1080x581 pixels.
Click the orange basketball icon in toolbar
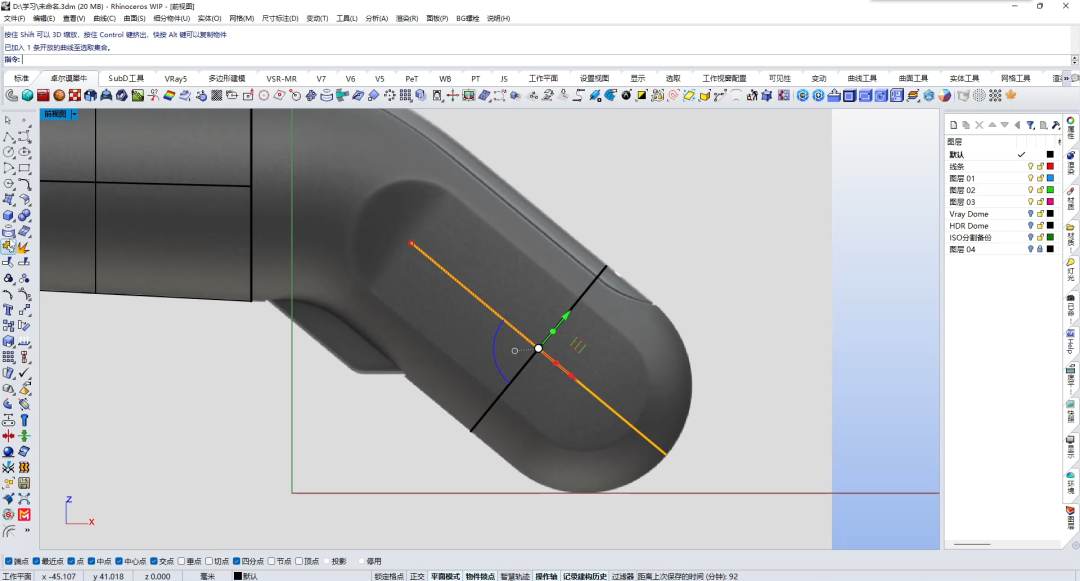pos(59,96)
